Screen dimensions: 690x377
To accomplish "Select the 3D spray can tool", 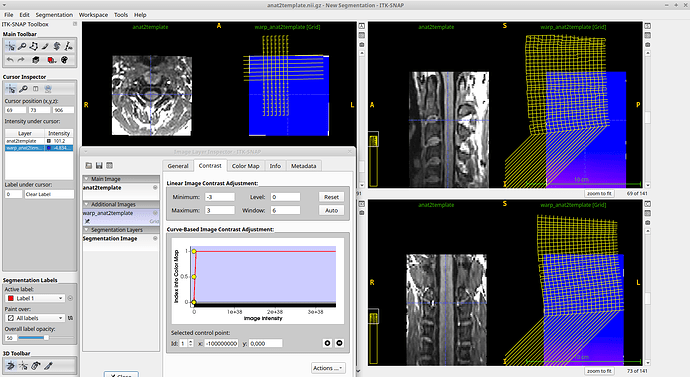I will pyautogui.click(x=36, y=365).
